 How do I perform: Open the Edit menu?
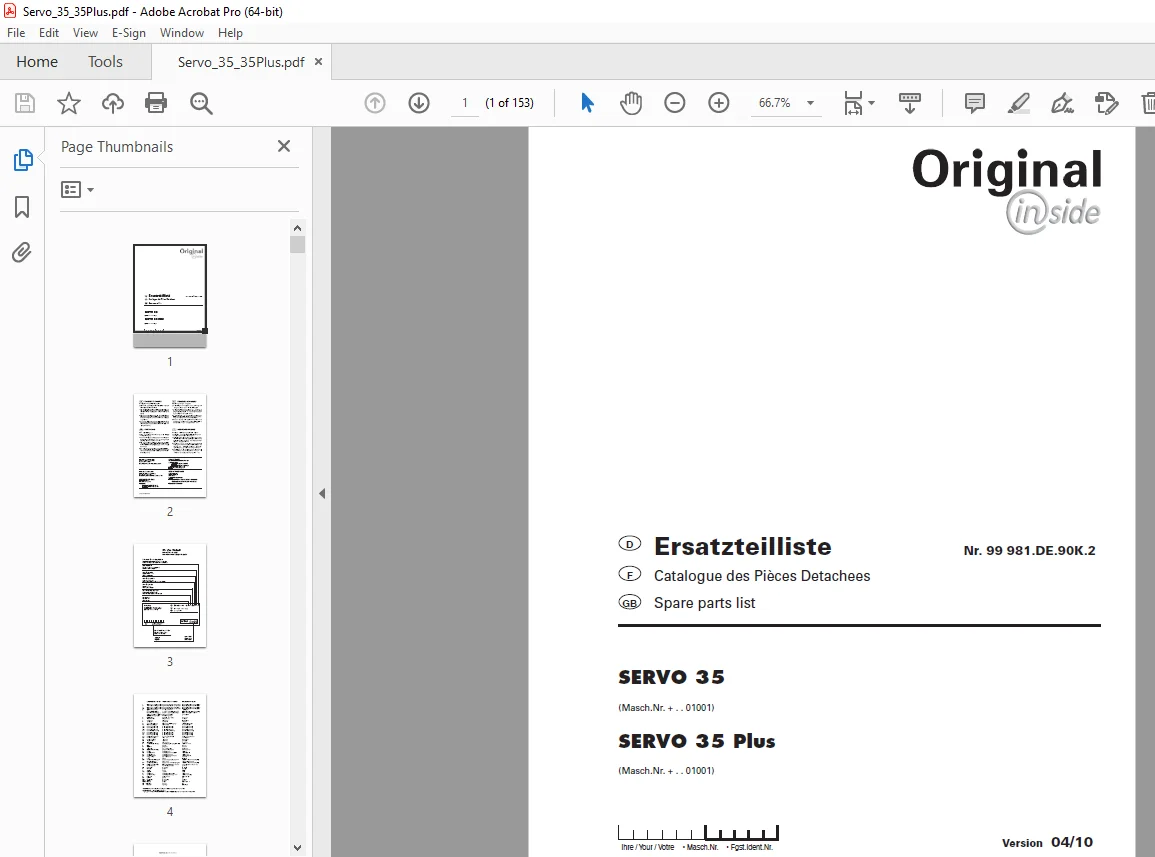pyautogui.click(x=49, y=33)
